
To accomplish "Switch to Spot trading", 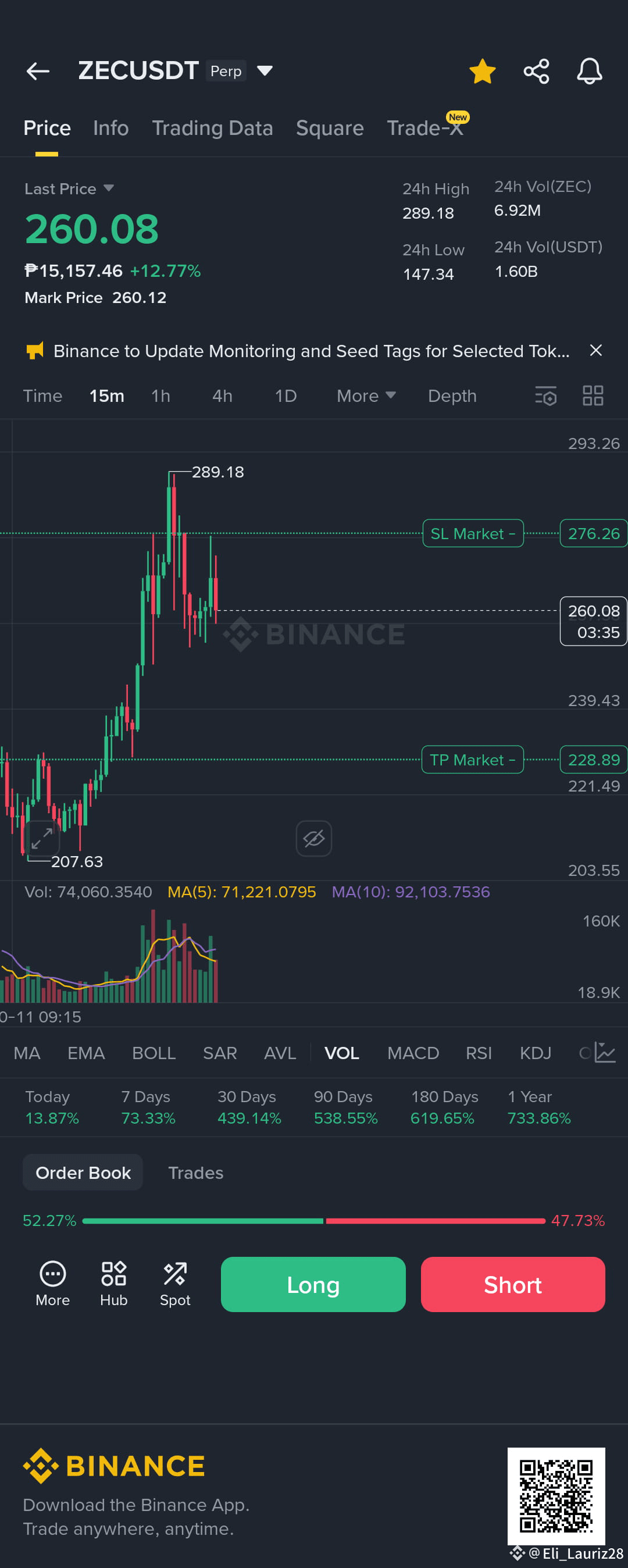I will (174, 1284).
